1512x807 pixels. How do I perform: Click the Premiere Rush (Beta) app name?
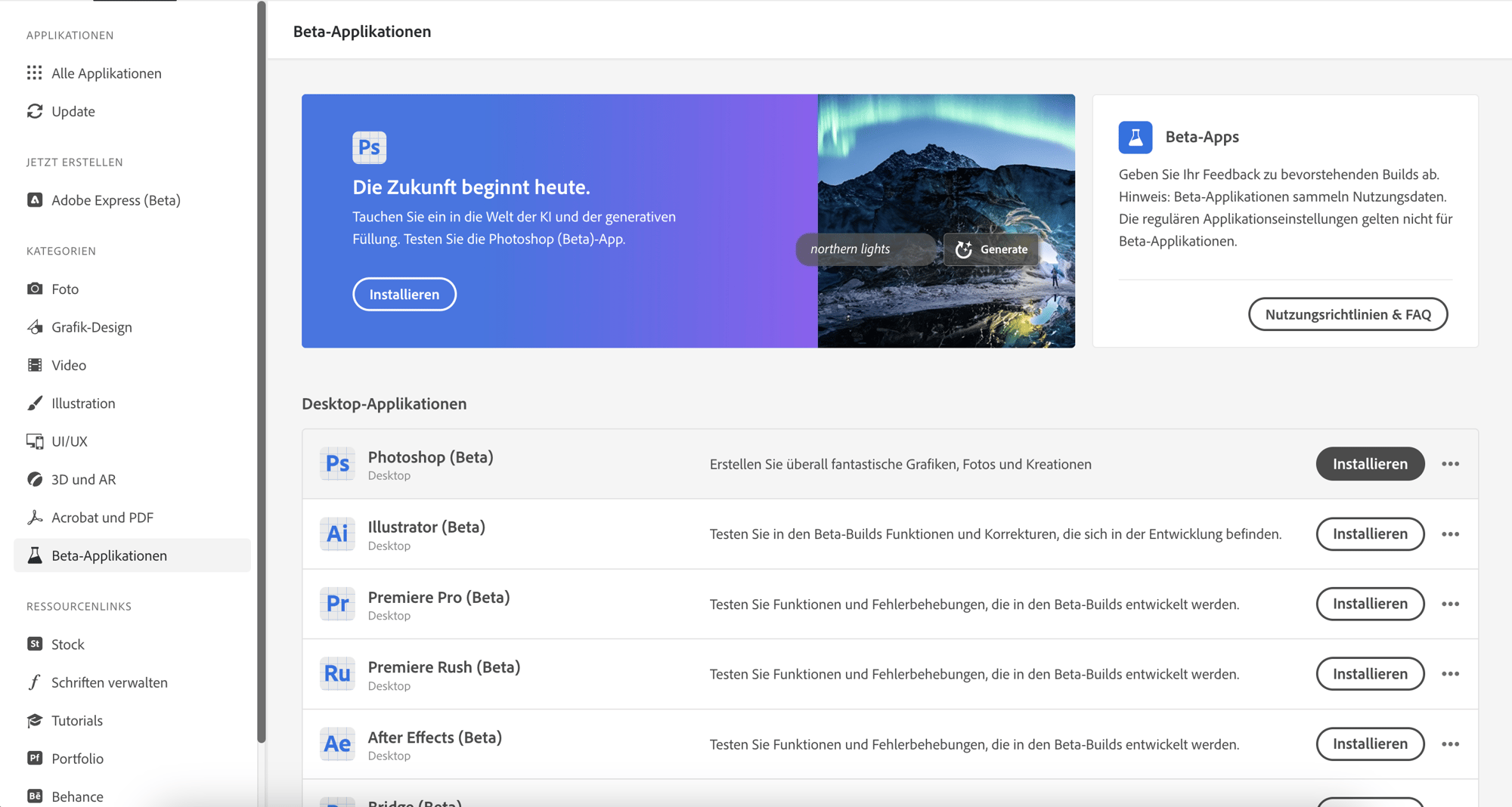[x=444, y=667]
